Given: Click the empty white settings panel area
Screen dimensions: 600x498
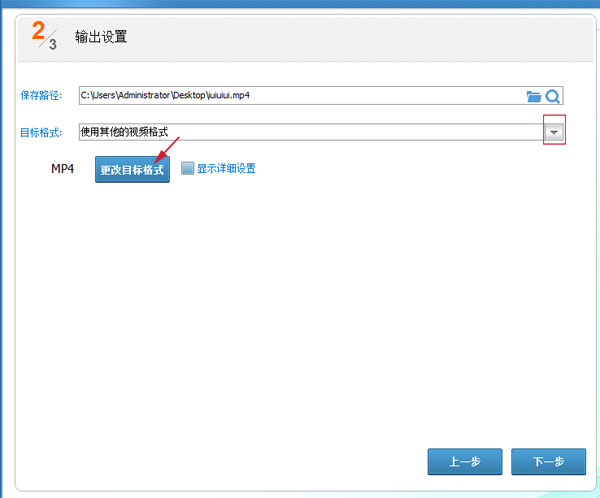Looking at the screenshot, I should [300, 320].
